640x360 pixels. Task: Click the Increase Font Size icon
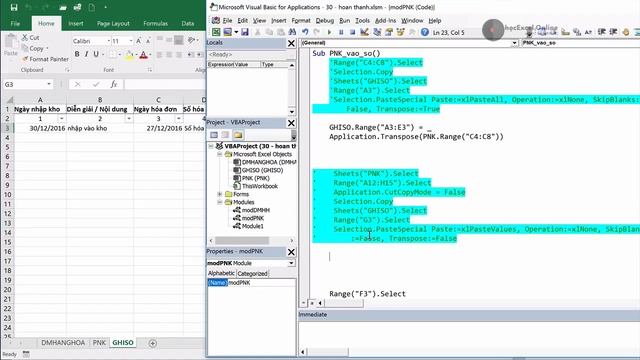tap(139, 41)
